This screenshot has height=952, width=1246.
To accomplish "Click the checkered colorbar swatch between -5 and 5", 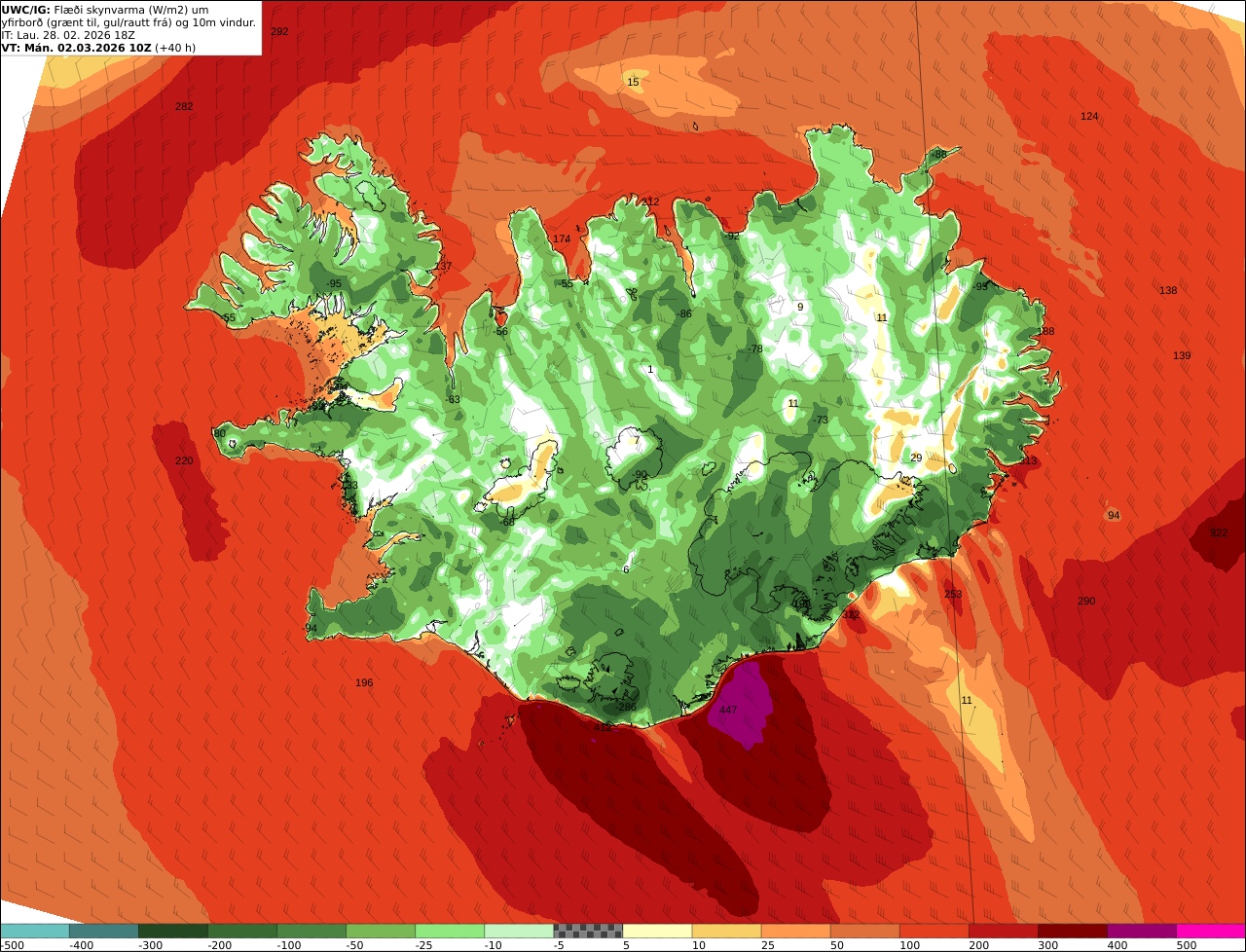I will point(588,931).
